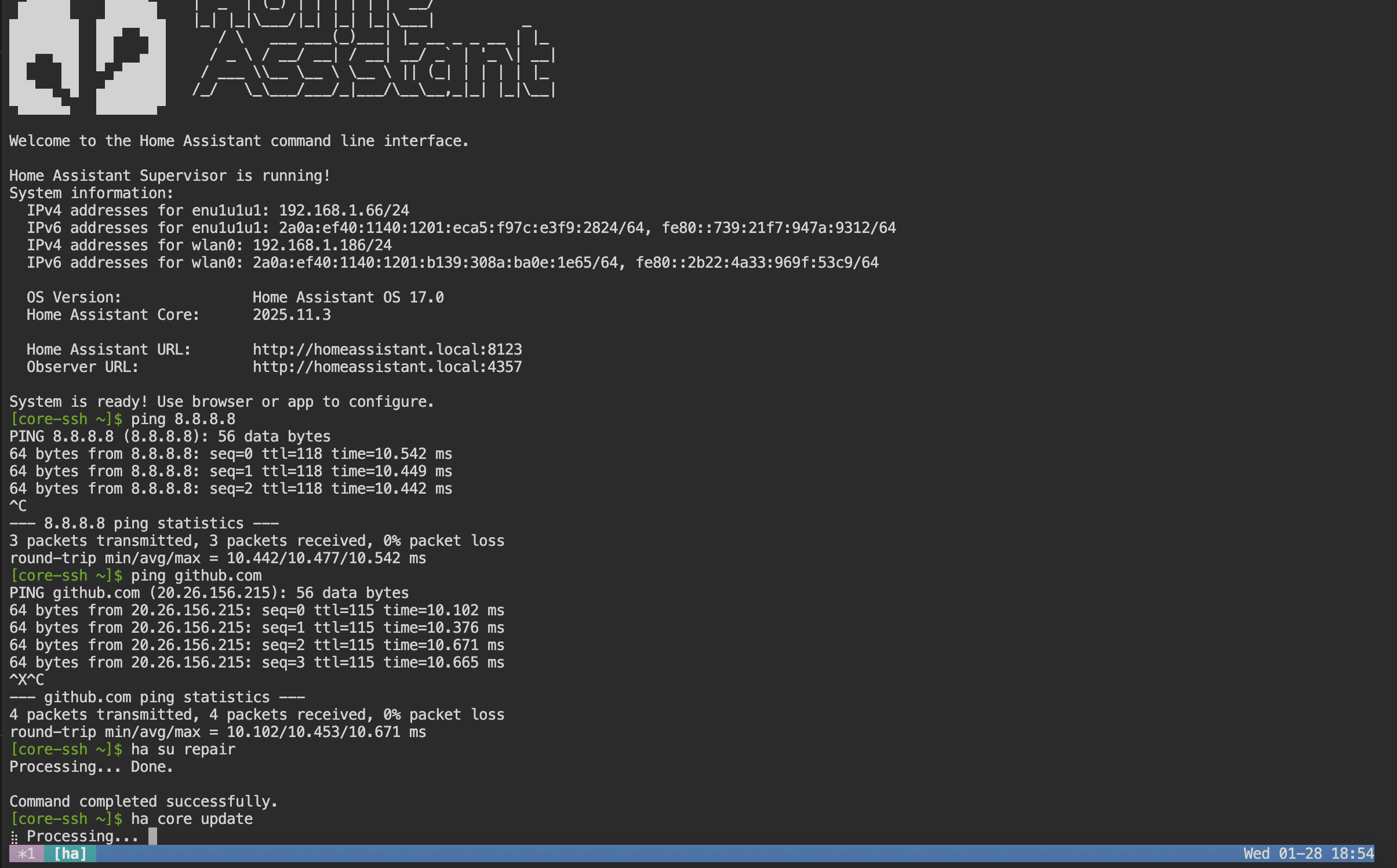The image size is (1397, 868).
Task: Click the 'ping 8.8.8.8' command line
Action: pyautogui.click(x=183, y=419)
